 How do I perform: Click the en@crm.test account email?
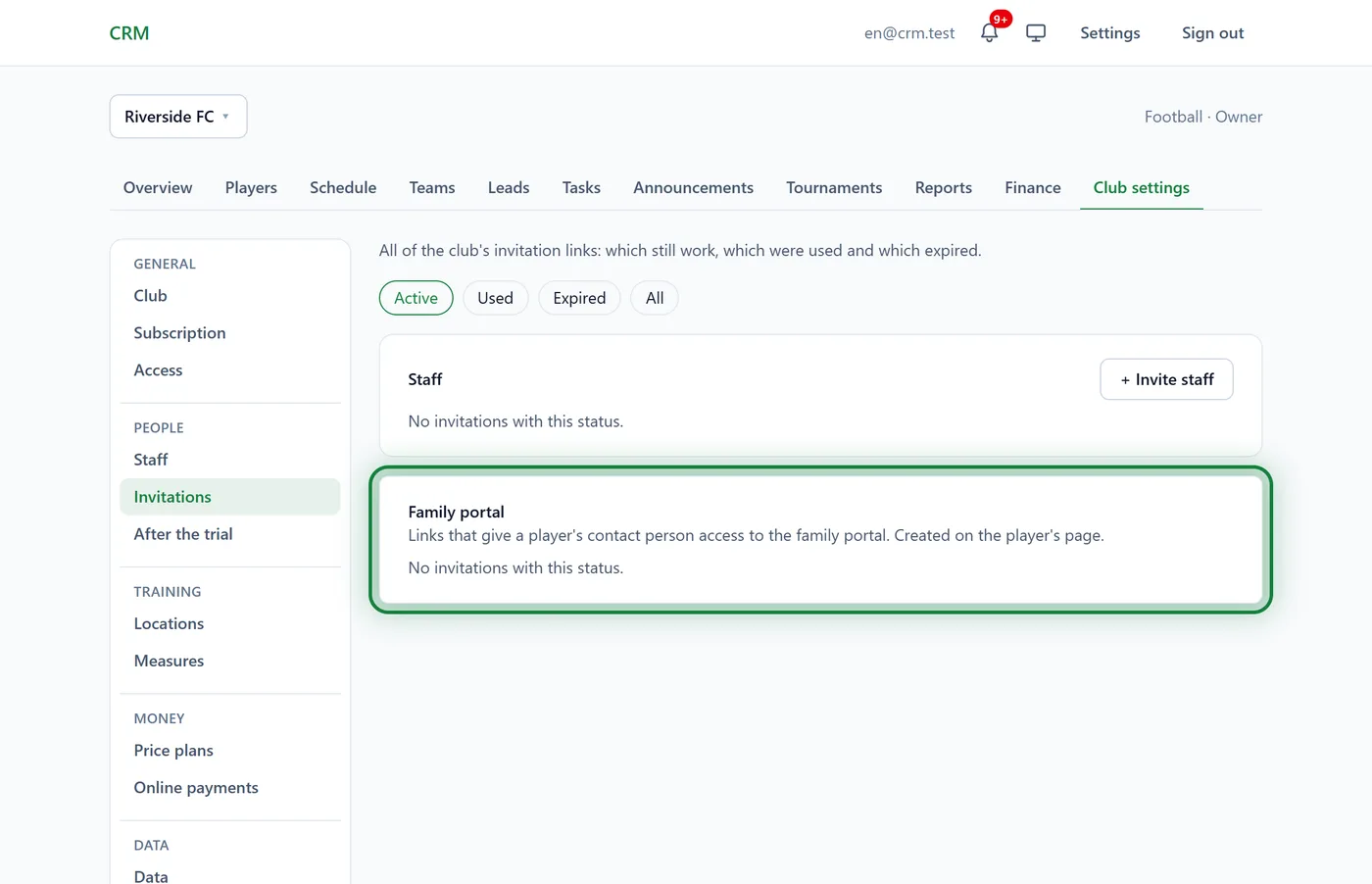click(x=909, y=33)
